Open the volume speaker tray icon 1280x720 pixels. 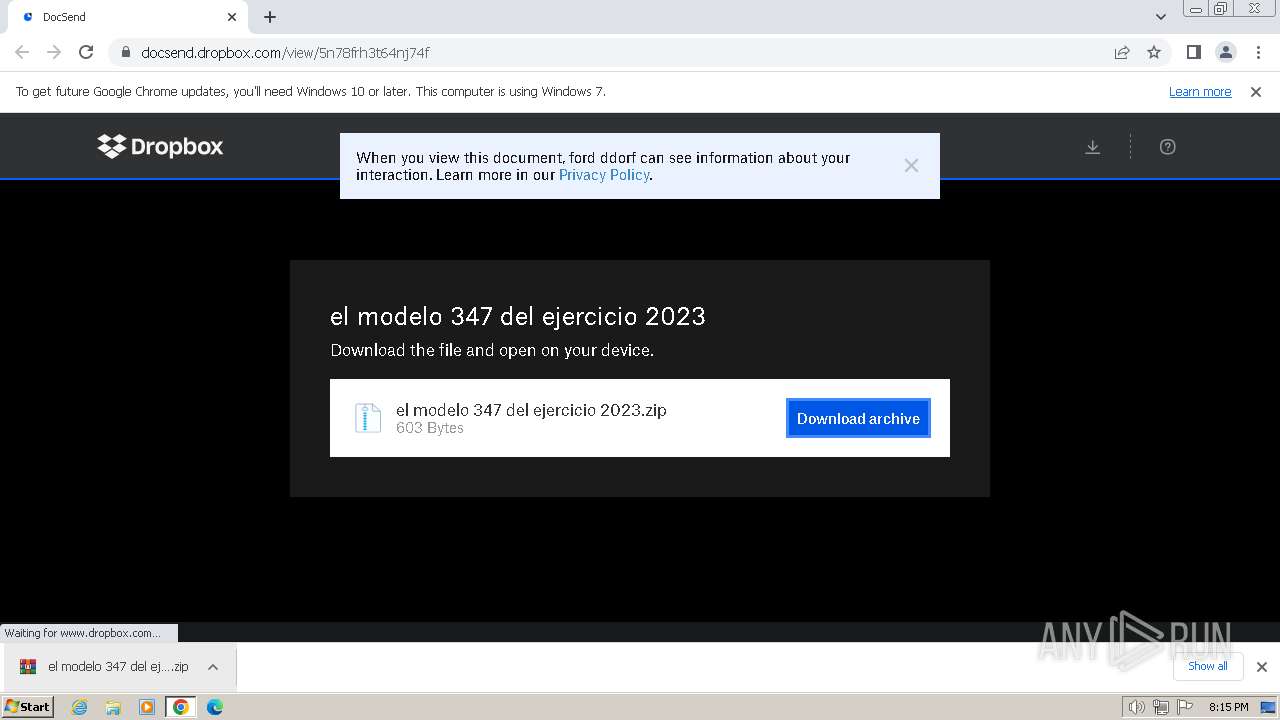point(1136,707)
